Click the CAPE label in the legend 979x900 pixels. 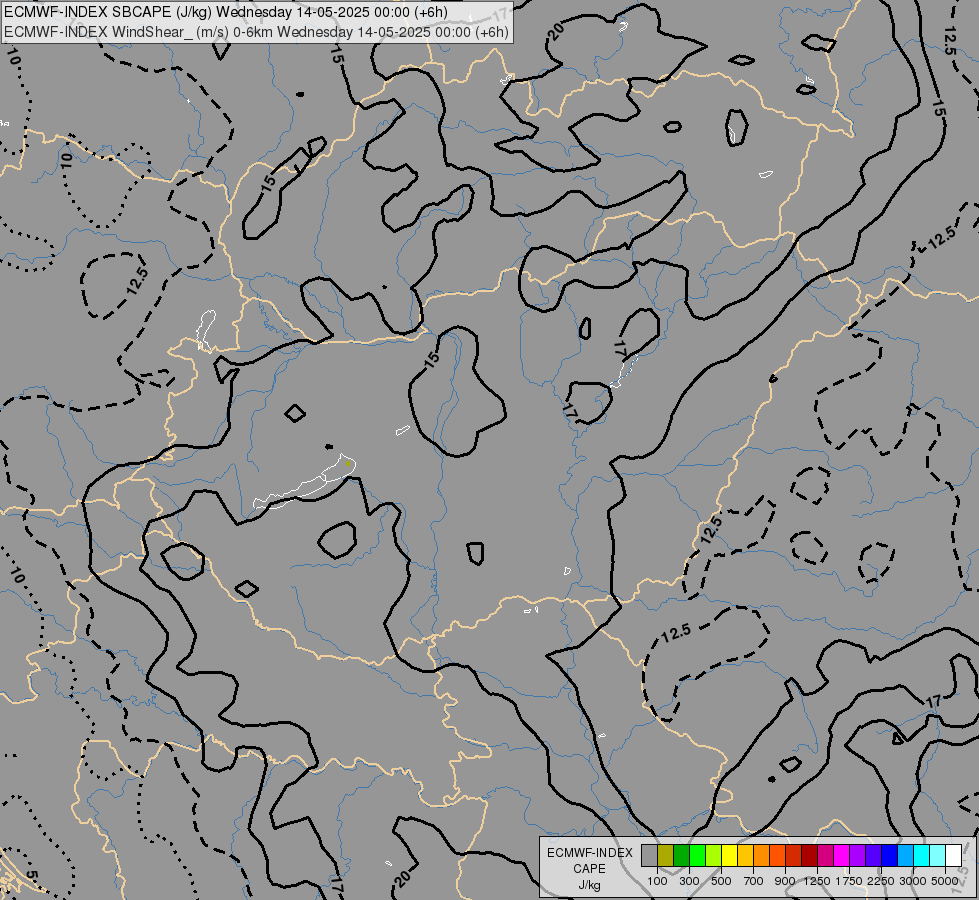pyautogui.click(x=589, y=869)
